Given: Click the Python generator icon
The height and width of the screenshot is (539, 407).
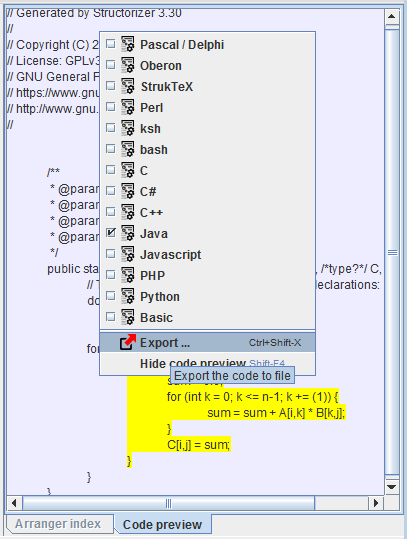Looking at the screenshot, I should [128, 296].
